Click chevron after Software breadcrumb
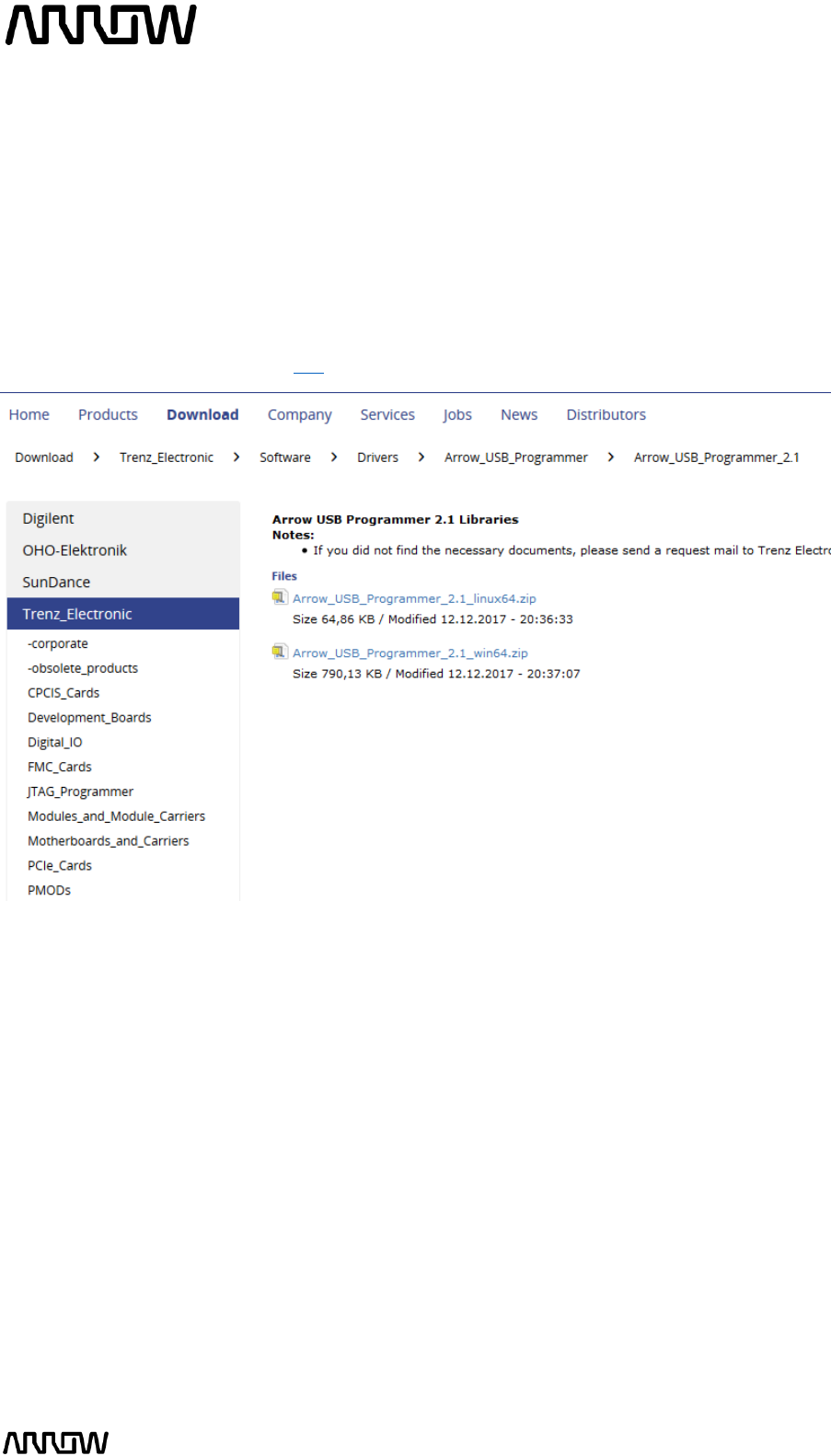 point(334,457)
